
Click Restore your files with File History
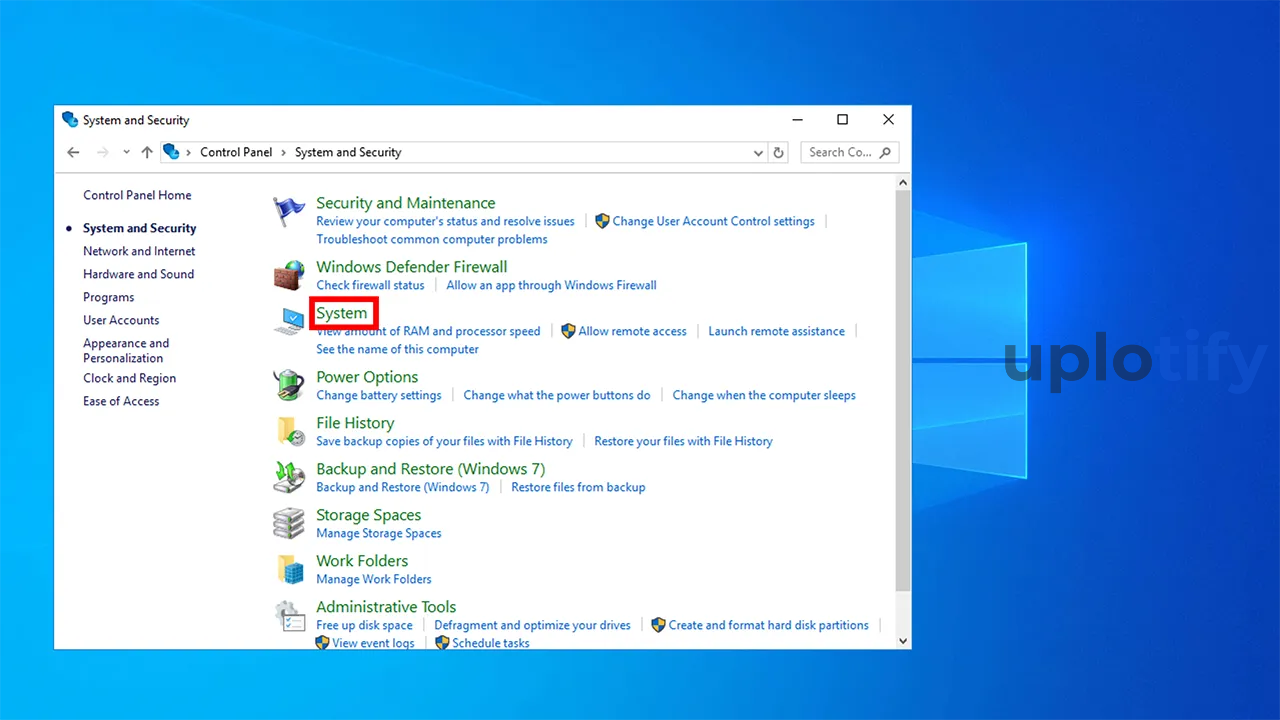[683, 441]
